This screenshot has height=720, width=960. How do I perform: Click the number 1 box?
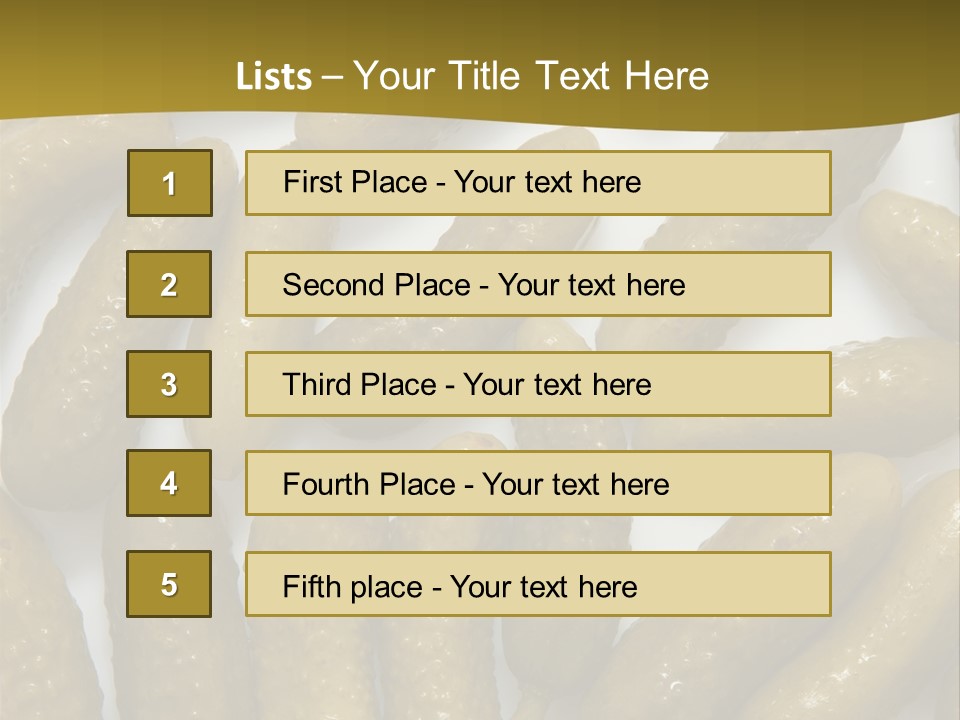tap(170, 183)
